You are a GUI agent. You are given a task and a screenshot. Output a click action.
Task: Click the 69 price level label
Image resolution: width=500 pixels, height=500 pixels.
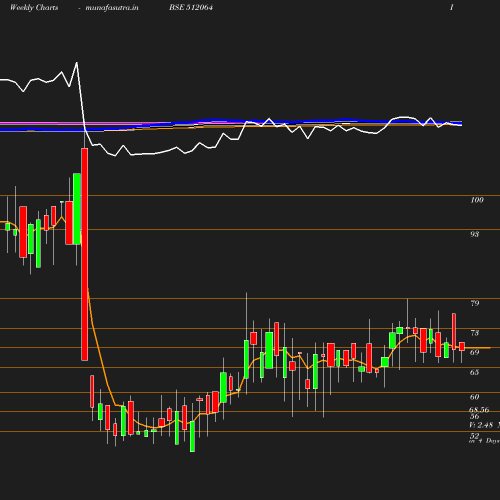pos(475,352)
